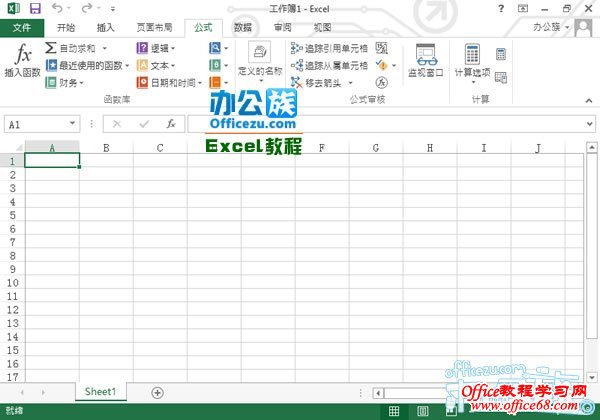The width and height of the screenshot is (600, 420).
Task: Open the Help question mark
Action: point(501,8)
